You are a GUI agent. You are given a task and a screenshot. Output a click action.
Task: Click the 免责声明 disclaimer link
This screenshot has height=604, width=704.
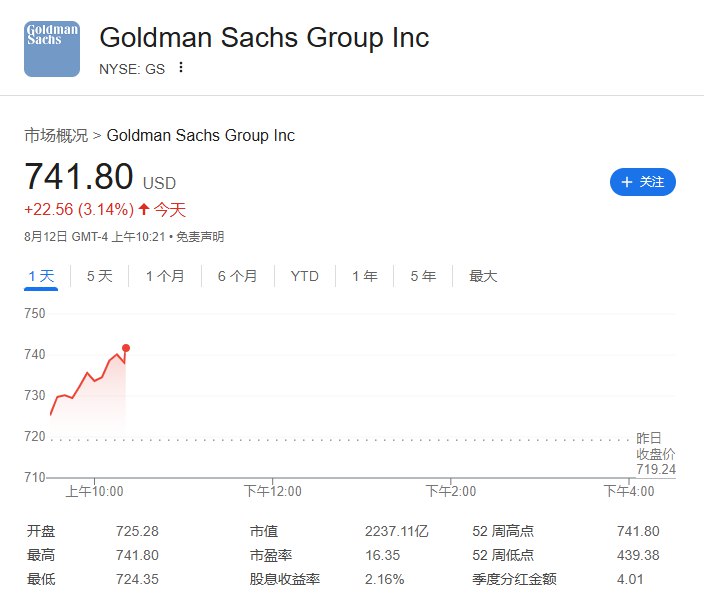200,237
